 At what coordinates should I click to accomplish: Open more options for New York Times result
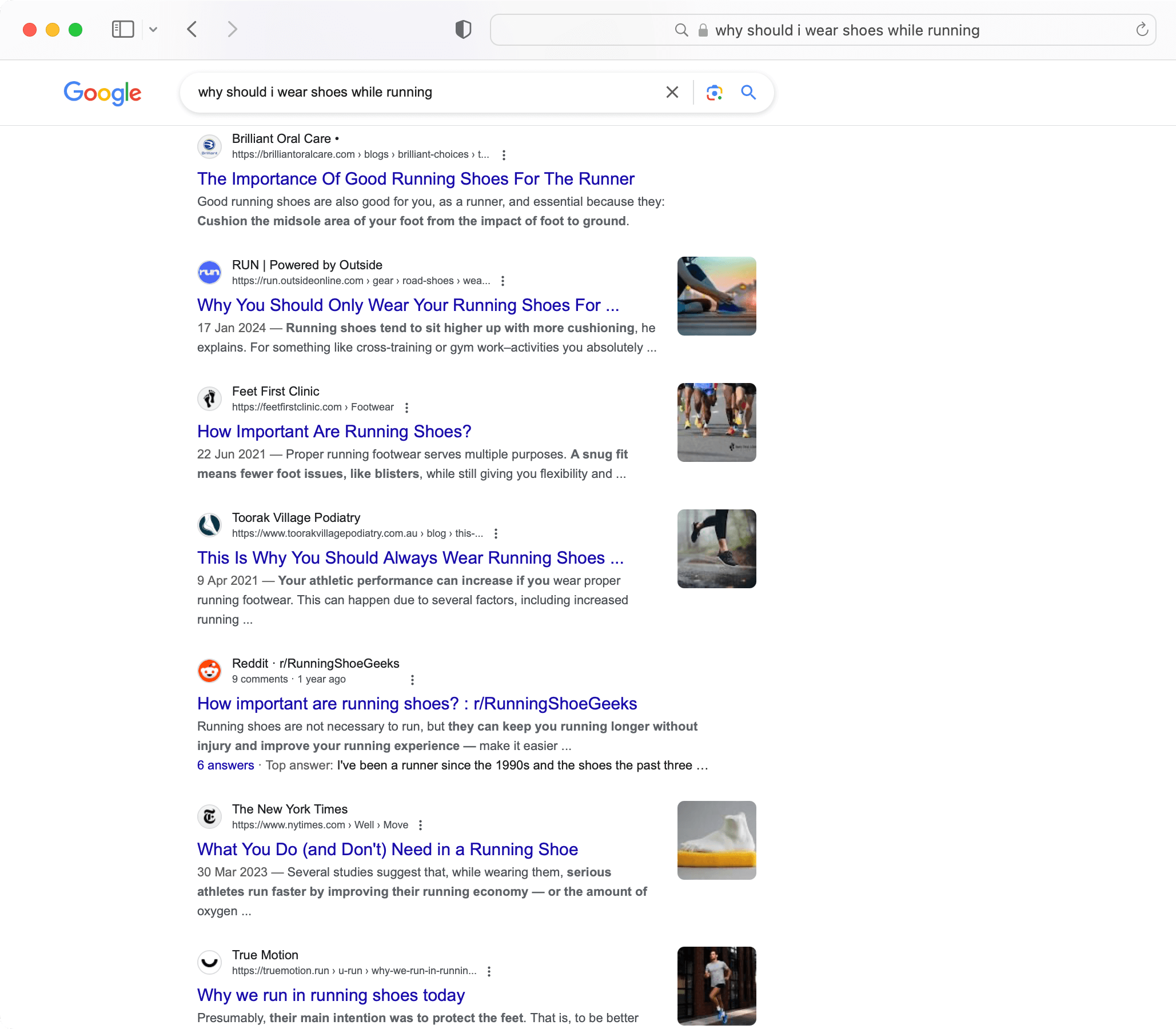click(x=420, y=825)
